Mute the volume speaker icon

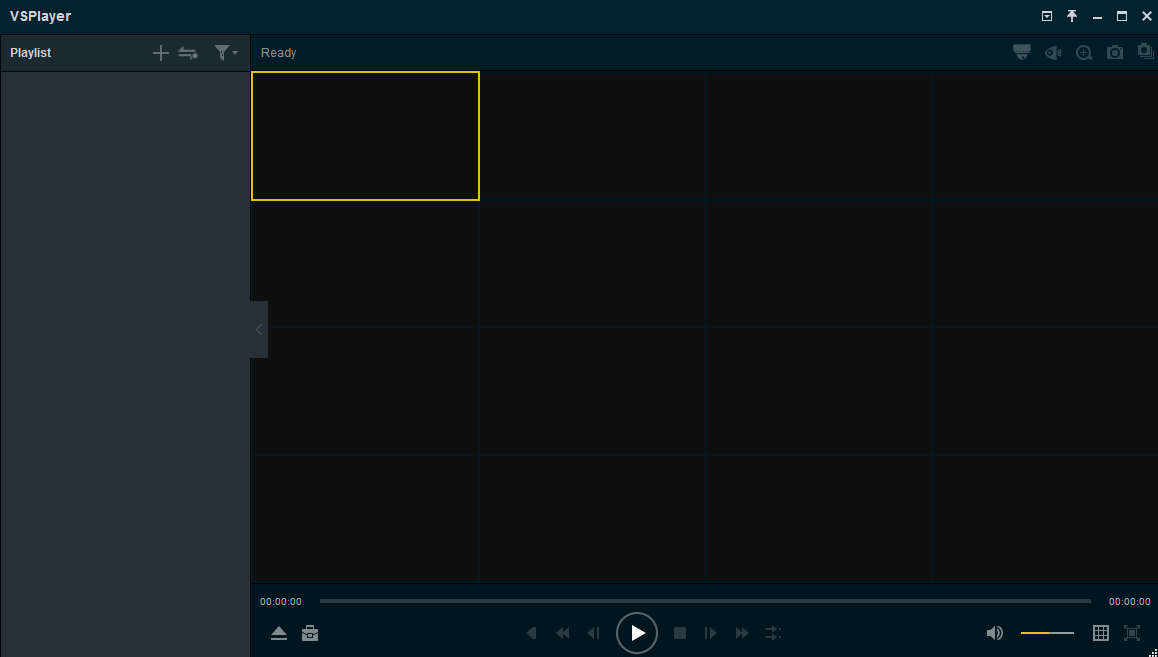click(x=994, y=633)
